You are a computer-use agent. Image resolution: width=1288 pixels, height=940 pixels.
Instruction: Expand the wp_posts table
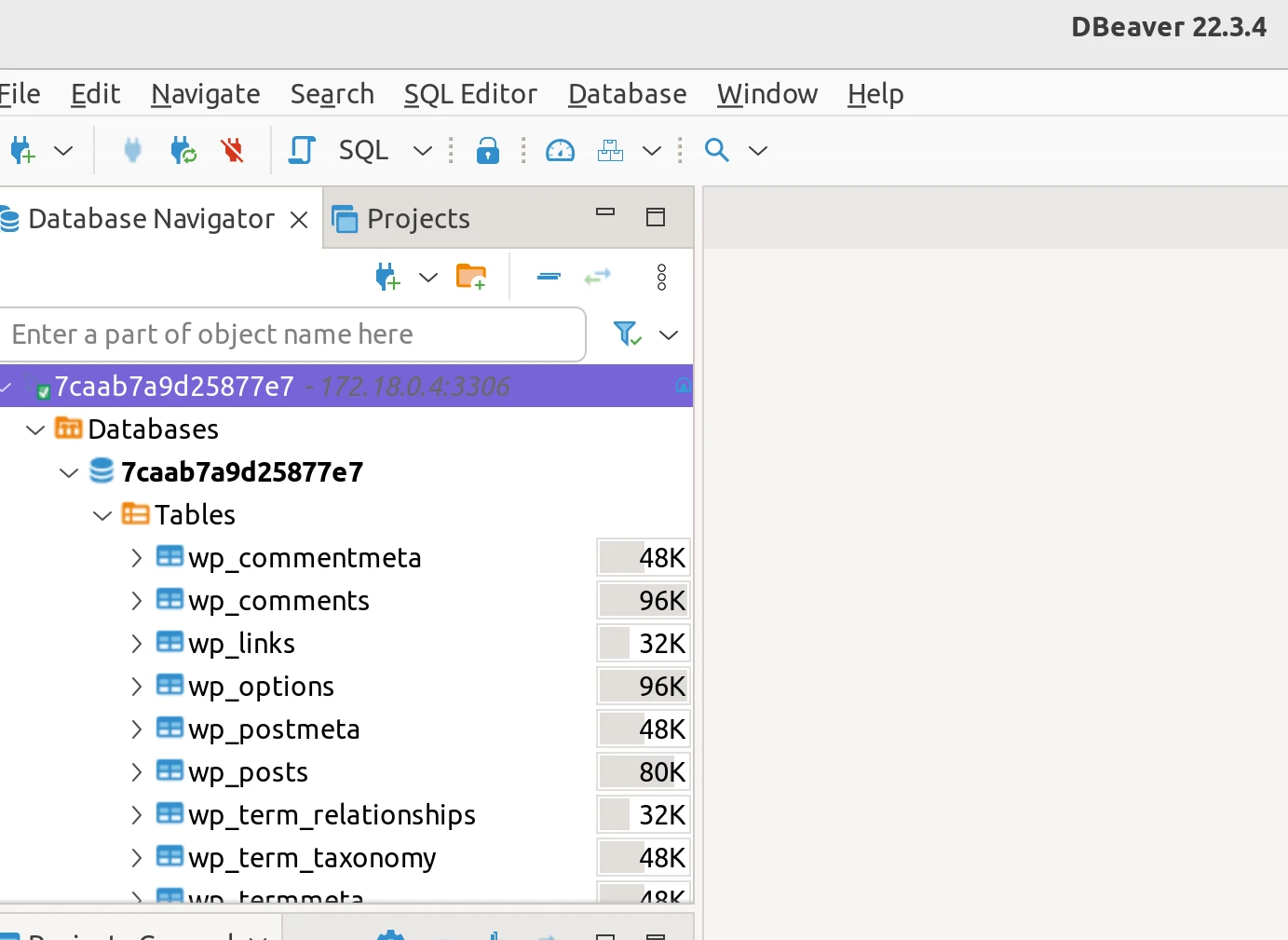coord(136,772)
